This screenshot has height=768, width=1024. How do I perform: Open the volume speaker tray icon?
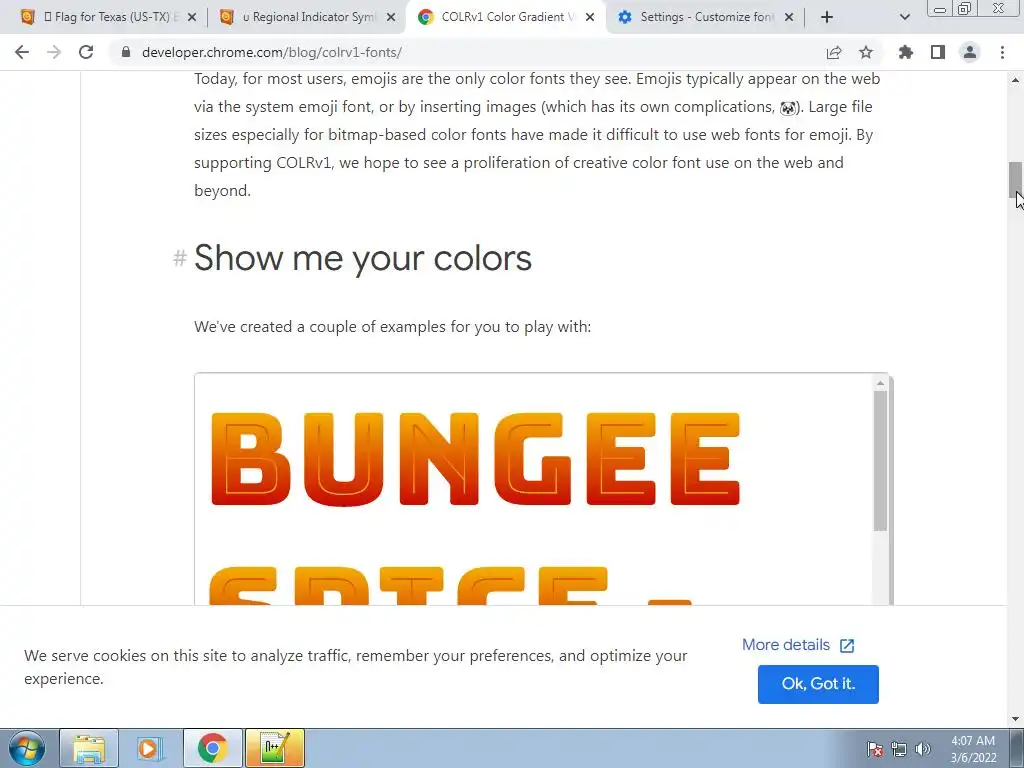coord(922,749)
